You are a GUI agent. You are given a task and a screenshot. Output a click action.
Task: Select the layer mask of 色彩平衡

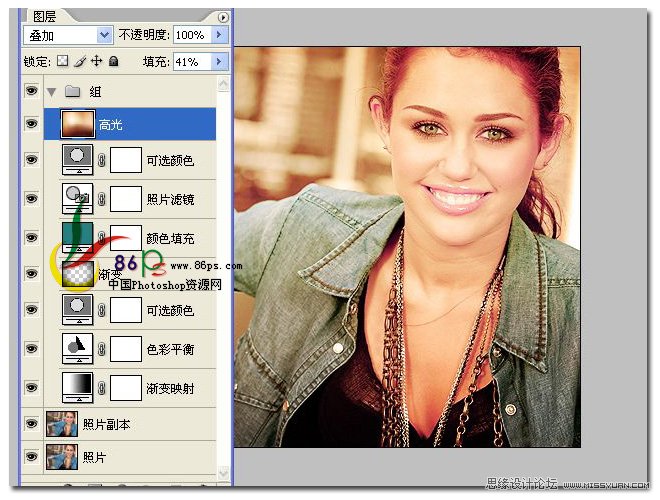(126, 349)
